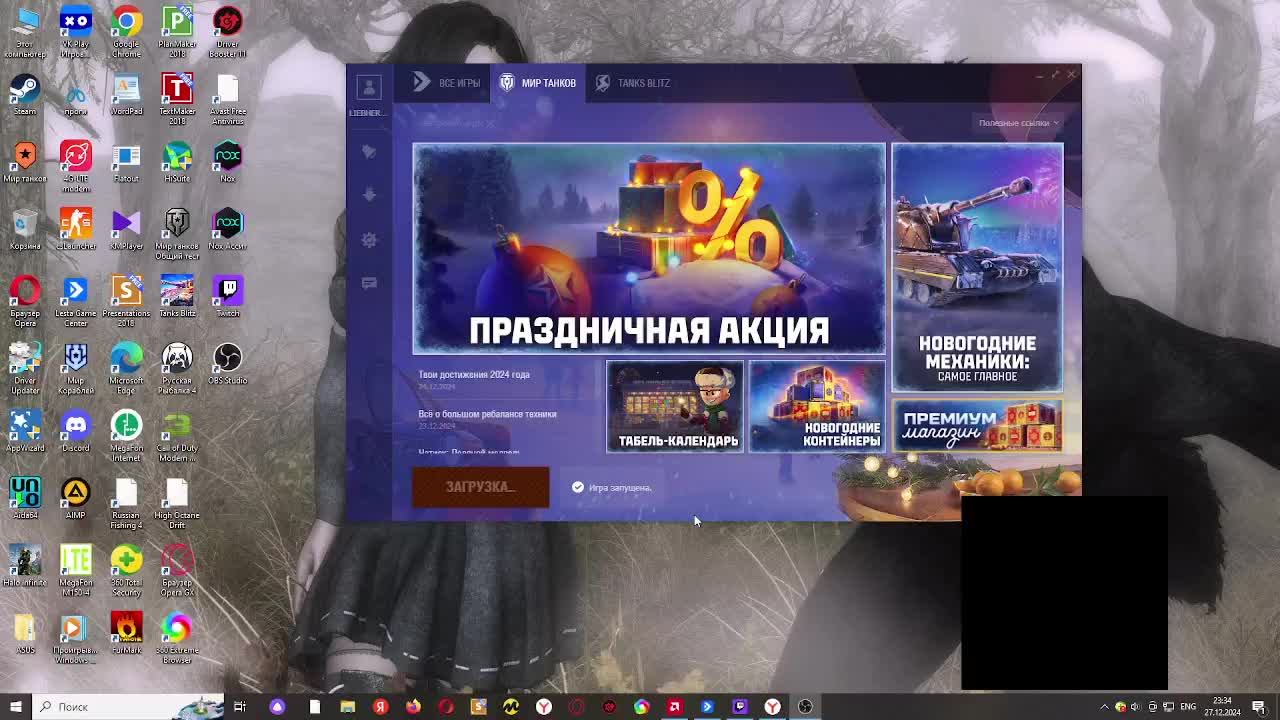Open Мир Кораблей desktop shortcut
Image resolution: width=1280 pixels, height=720 pixels.
click(x=75, y=368)
